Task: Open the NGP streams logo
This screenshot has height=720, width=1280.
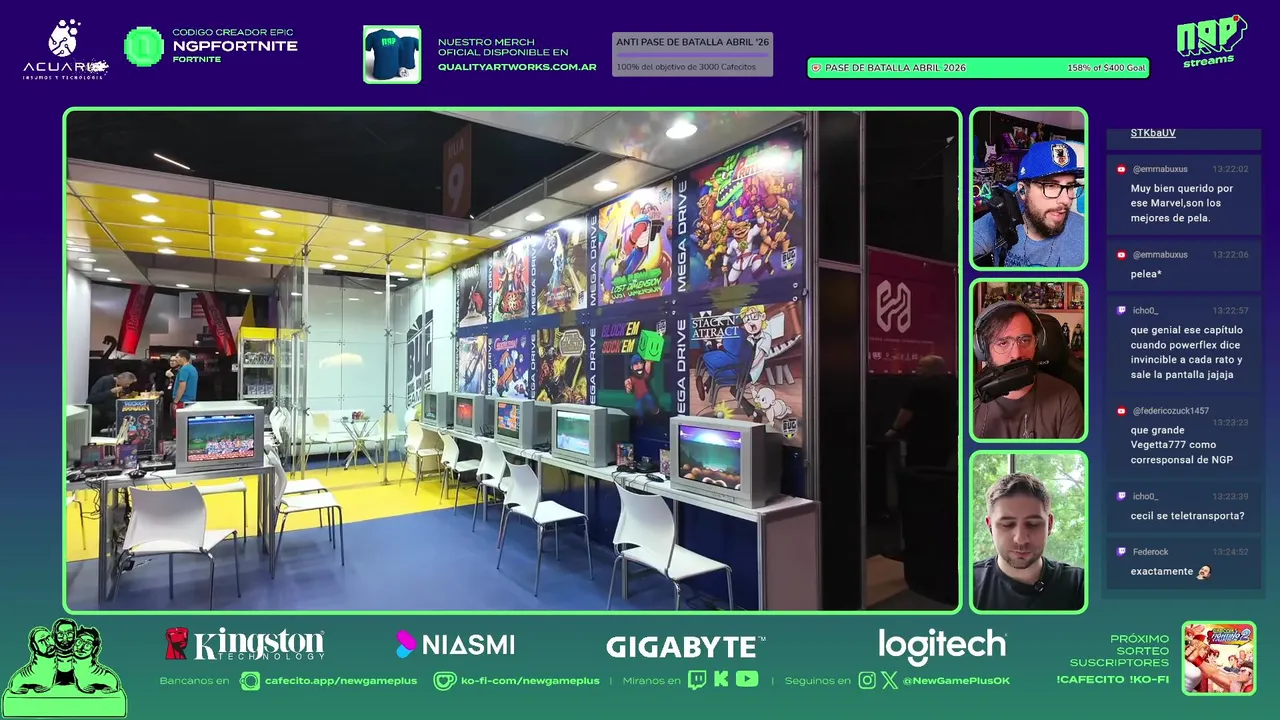Action: pyautogui.click(x=1211, y=41)
